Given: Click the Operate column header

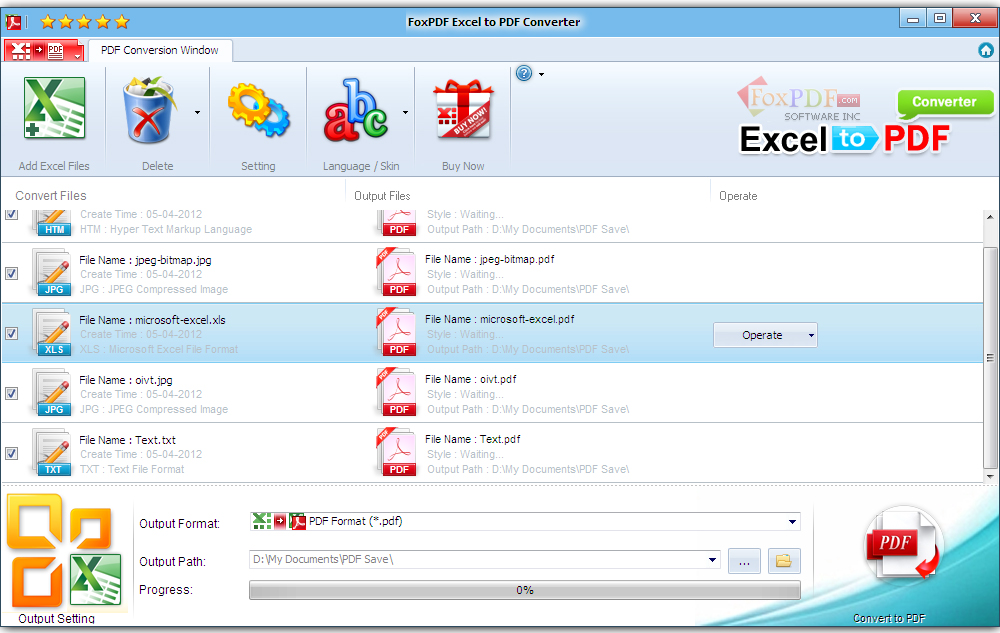Looking at the screenshot, I should point(738,196).
